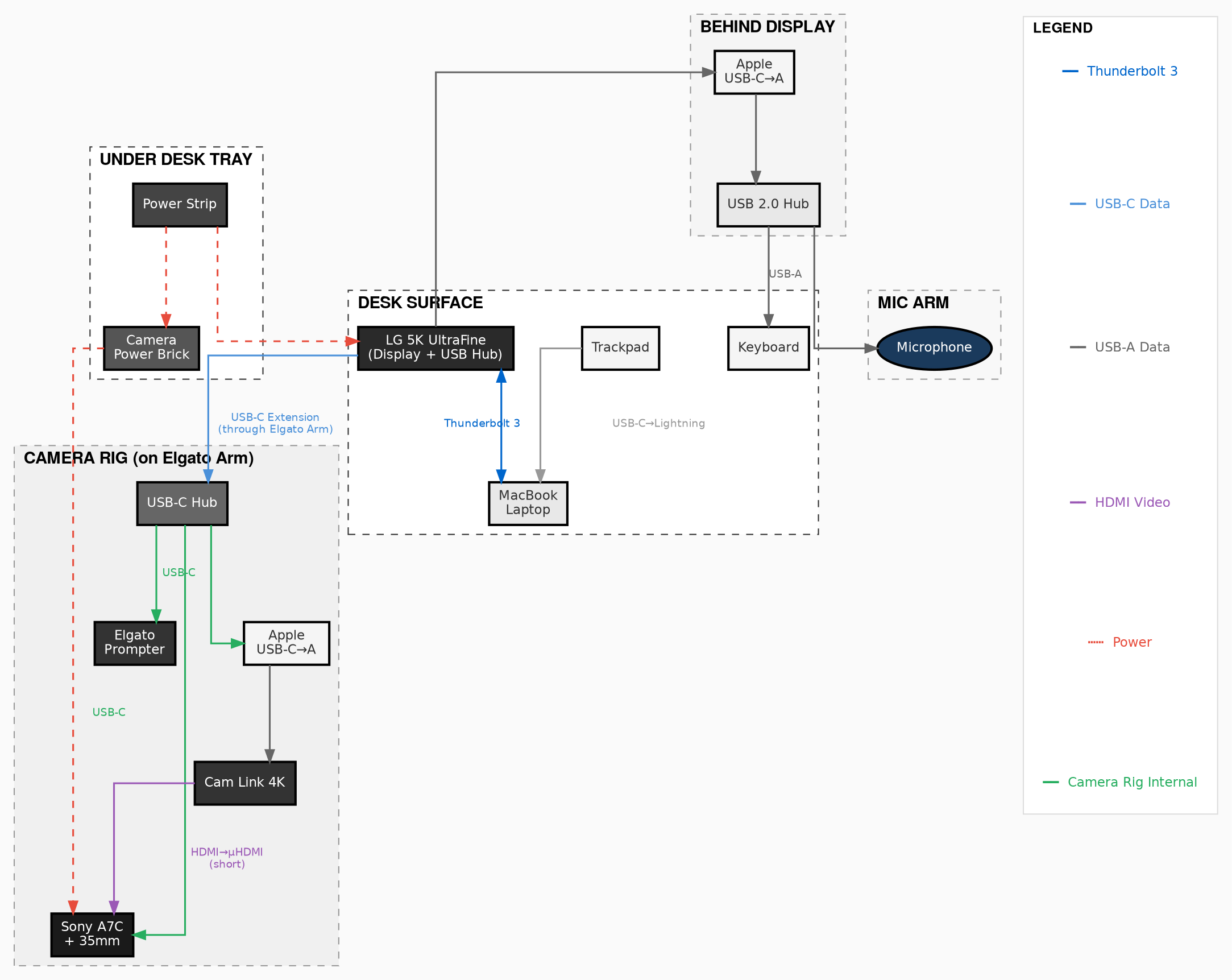Screen dimensions: 1232x980
Task: Select the Microphone ellipse
Action: point(933,348)
